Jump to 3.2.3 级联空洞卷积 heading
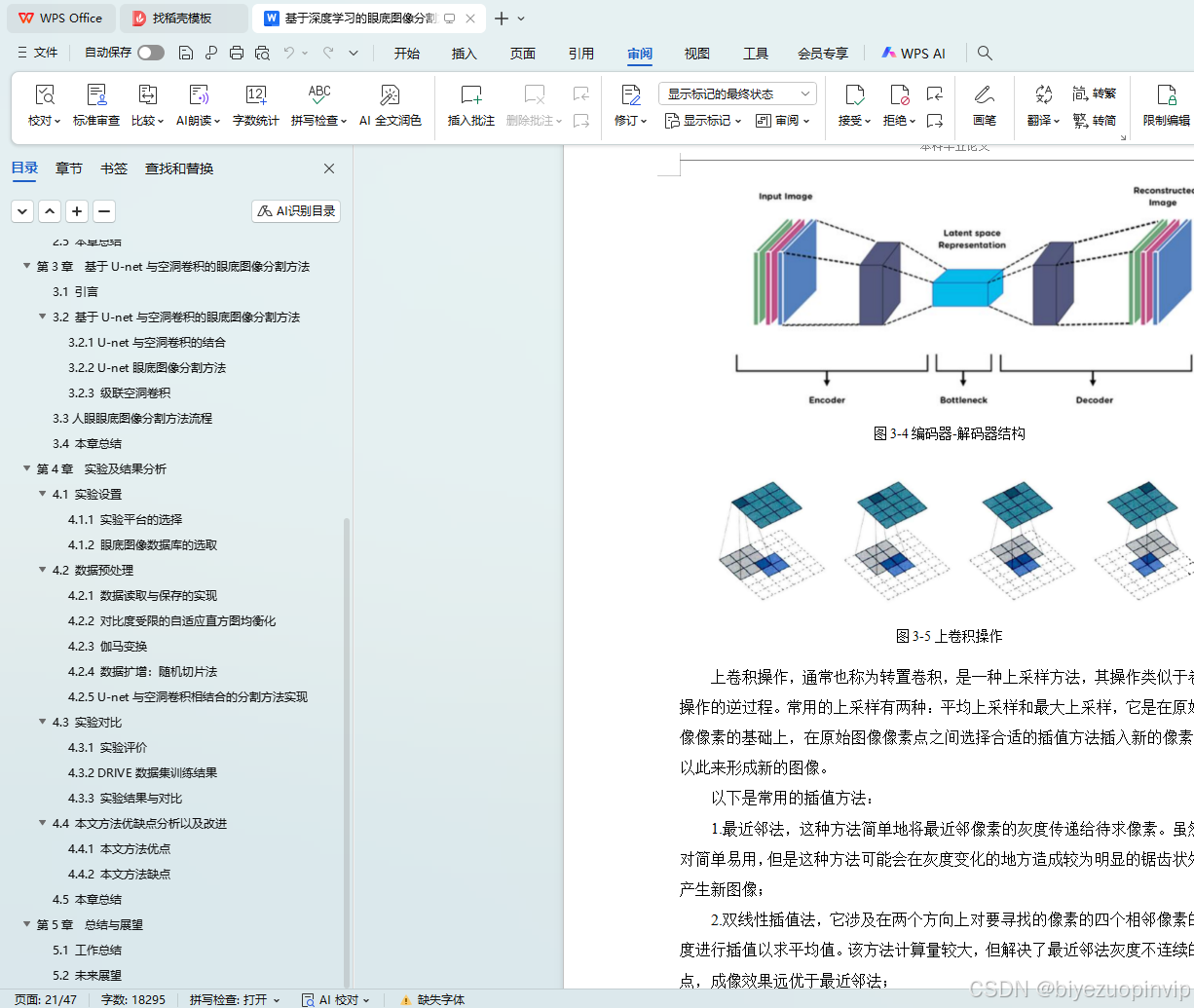The width and height of the screenshot is (1194, 1008). coord(120,392)
